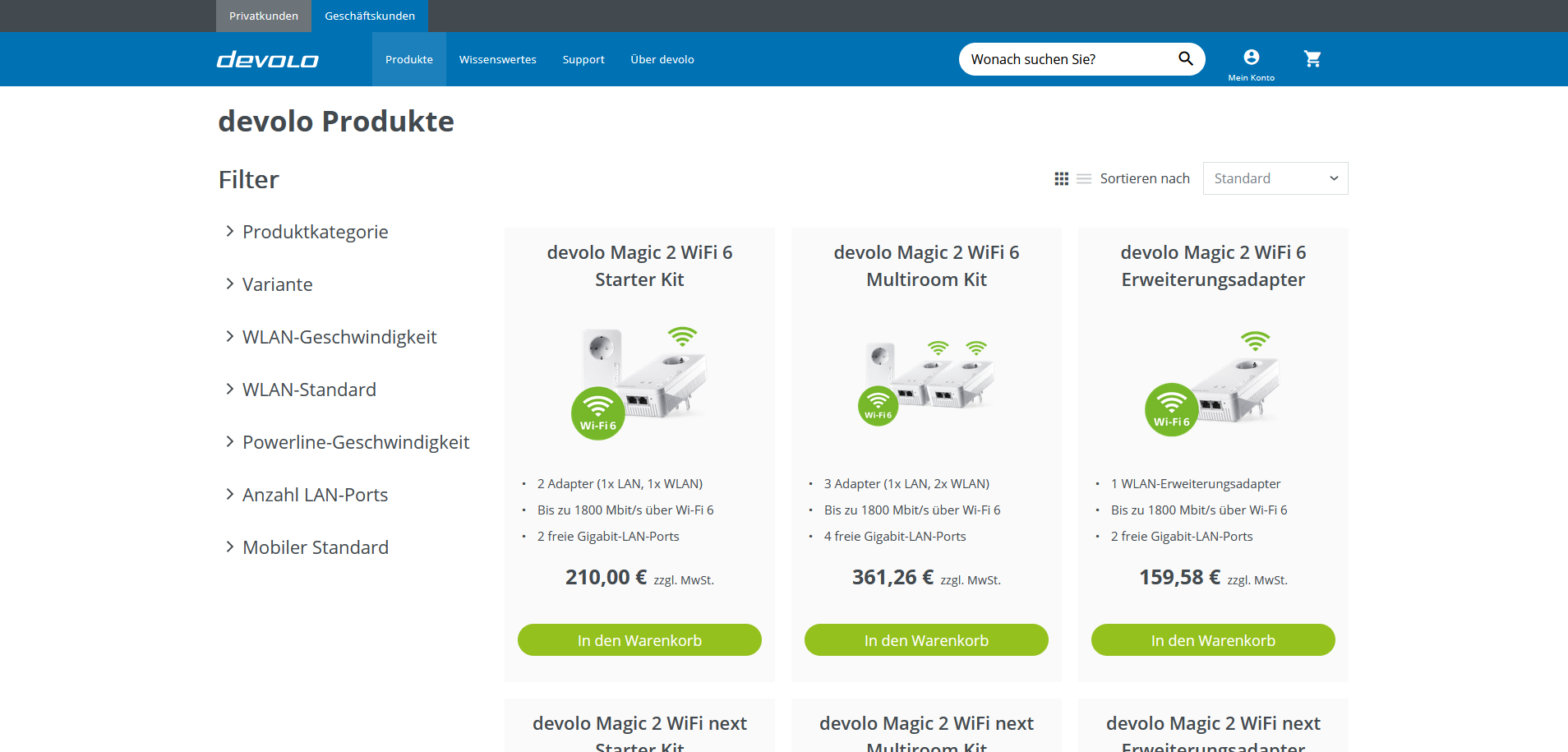Click '1 WLAN-Erweiterungsadapter' text
This screenshot has height=752, width=1568.
[x=1196, y=484]
